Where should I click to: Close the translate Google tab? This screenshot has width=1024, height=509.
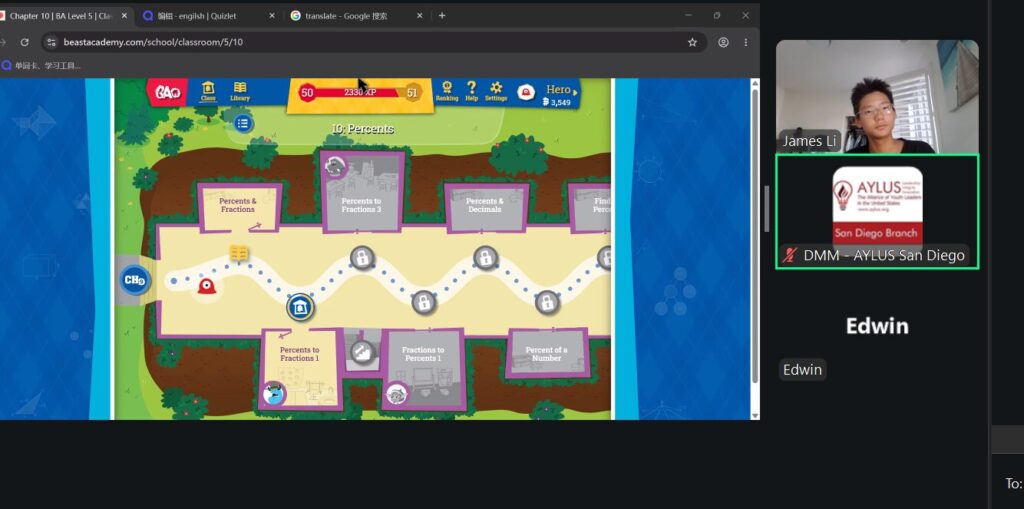[x=419, y=16]
